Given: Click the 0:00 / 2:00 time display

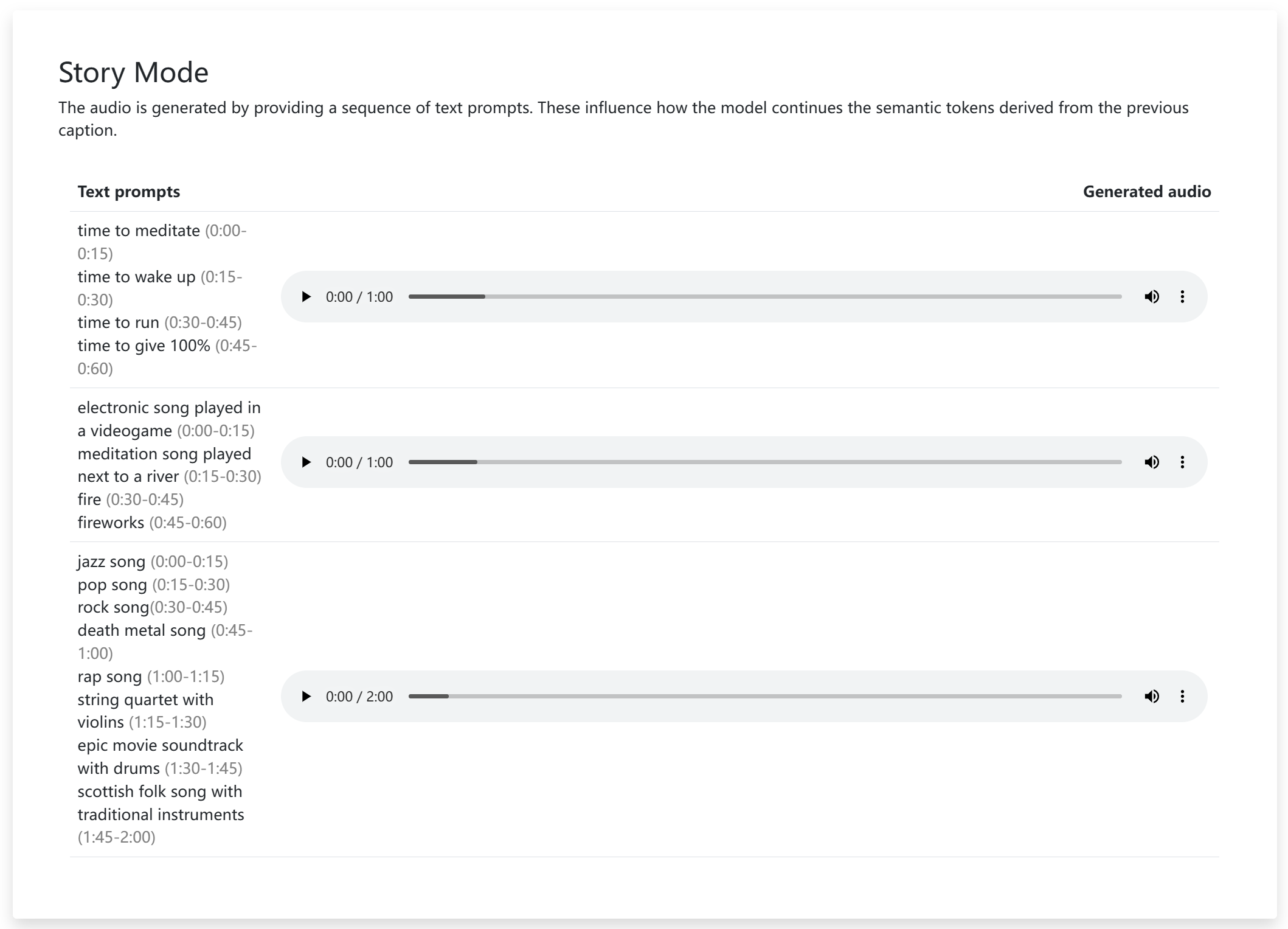Looking at the screenshot, I should (359, 697).
